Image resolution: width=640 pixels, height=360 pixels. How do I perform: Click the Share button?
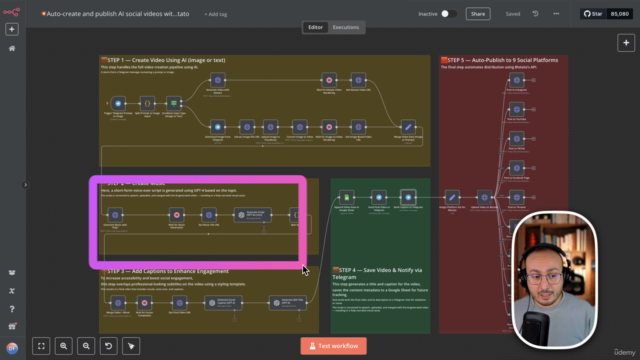tap(478, 14)
